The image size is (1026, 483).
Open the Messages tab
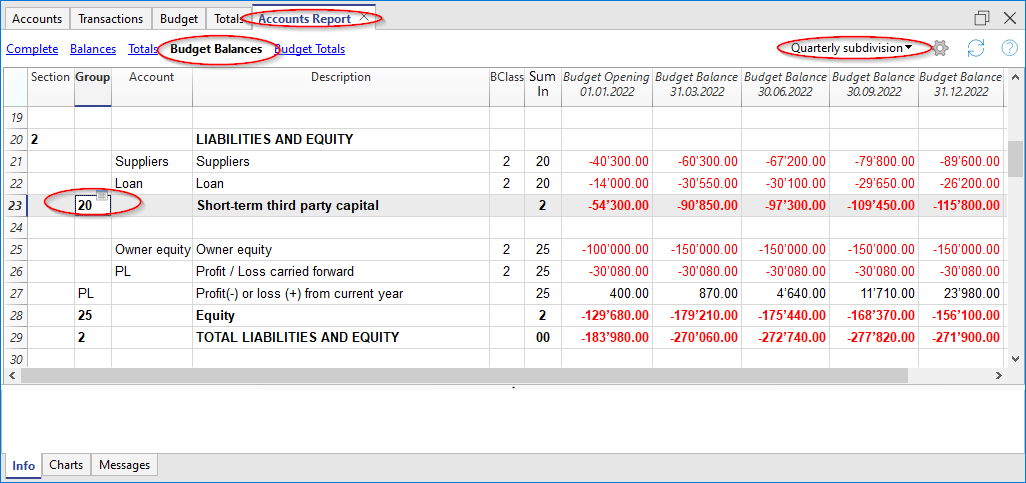[x=124, y=465]
